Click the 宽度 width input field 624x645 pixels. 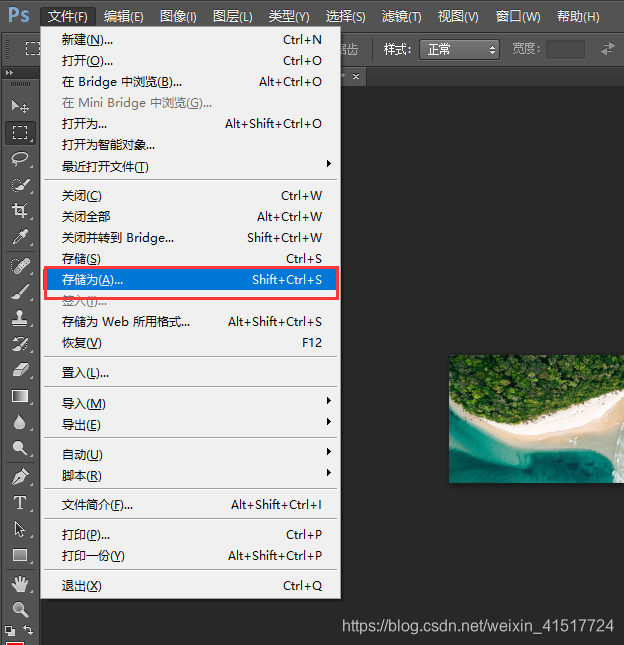(565, 49)
